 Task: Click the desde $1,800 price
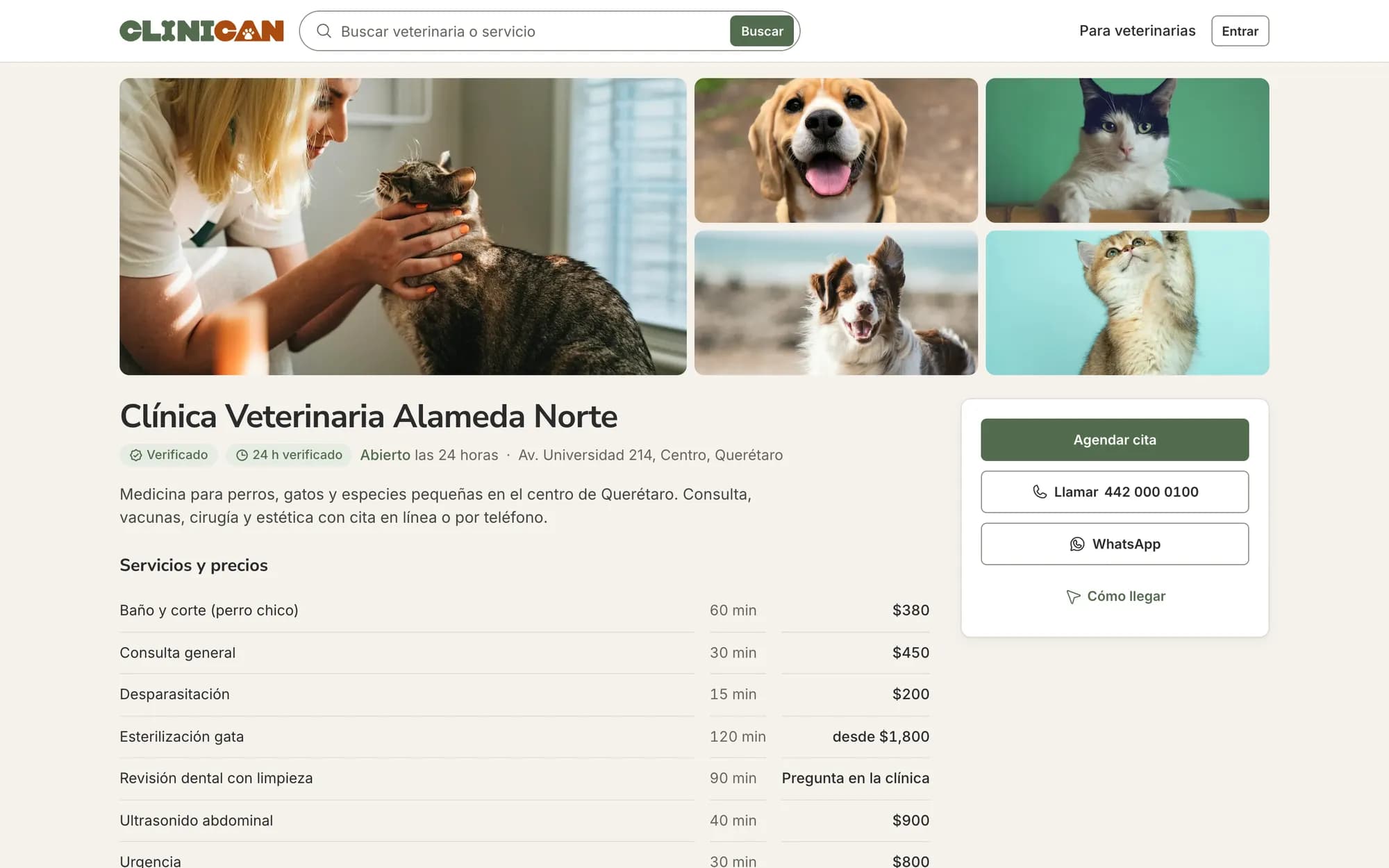click(881, 737)
